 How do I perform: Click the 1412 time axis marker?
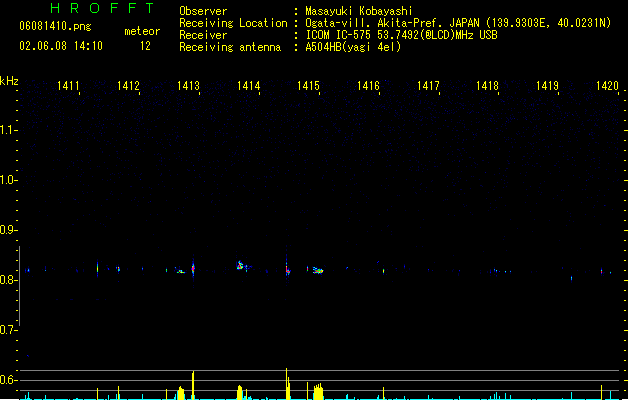[128, 86]
